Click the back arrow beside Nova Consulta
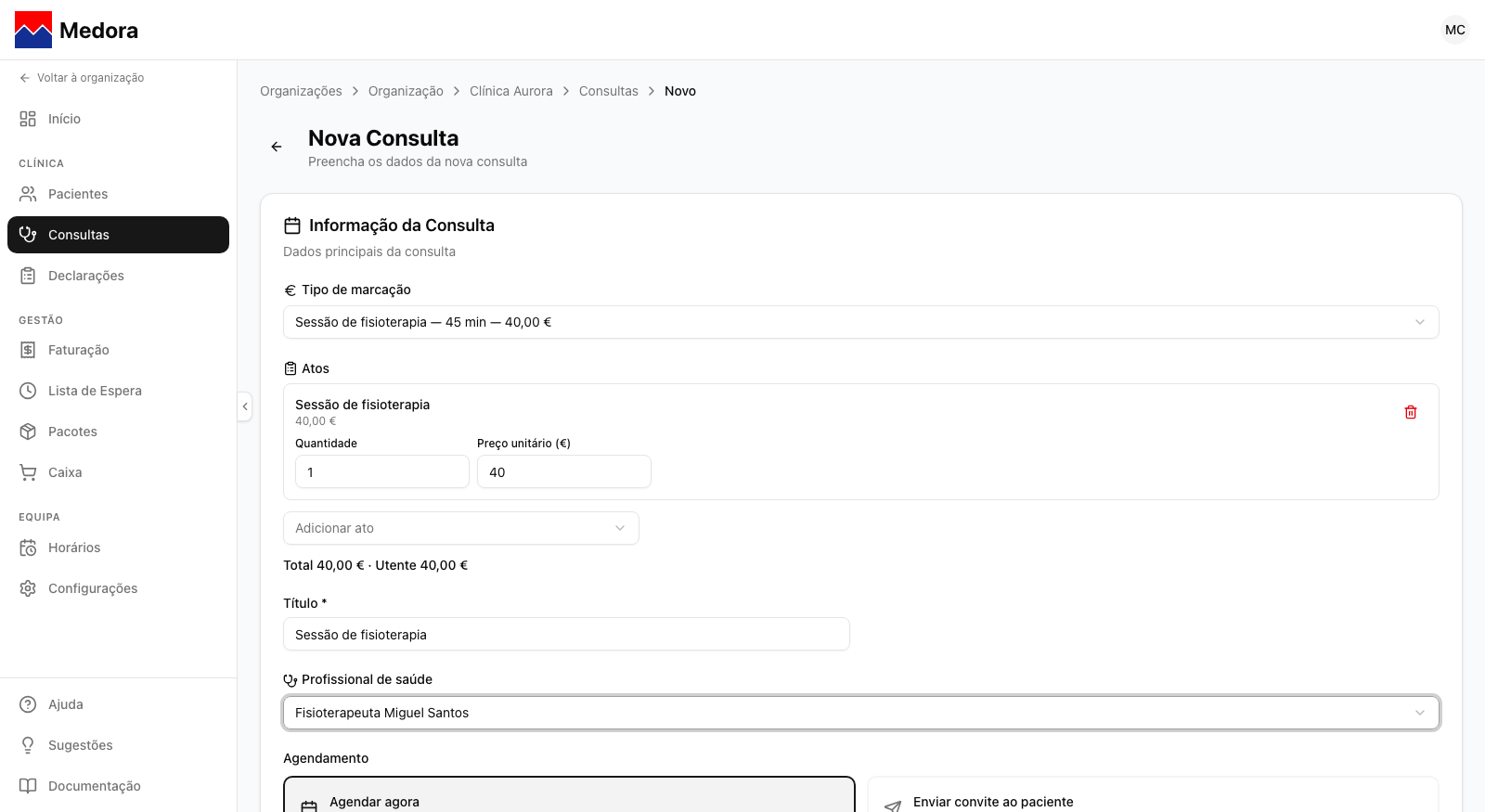Image resolution: width=1485 pixels, height=812 pixels. 277,147
